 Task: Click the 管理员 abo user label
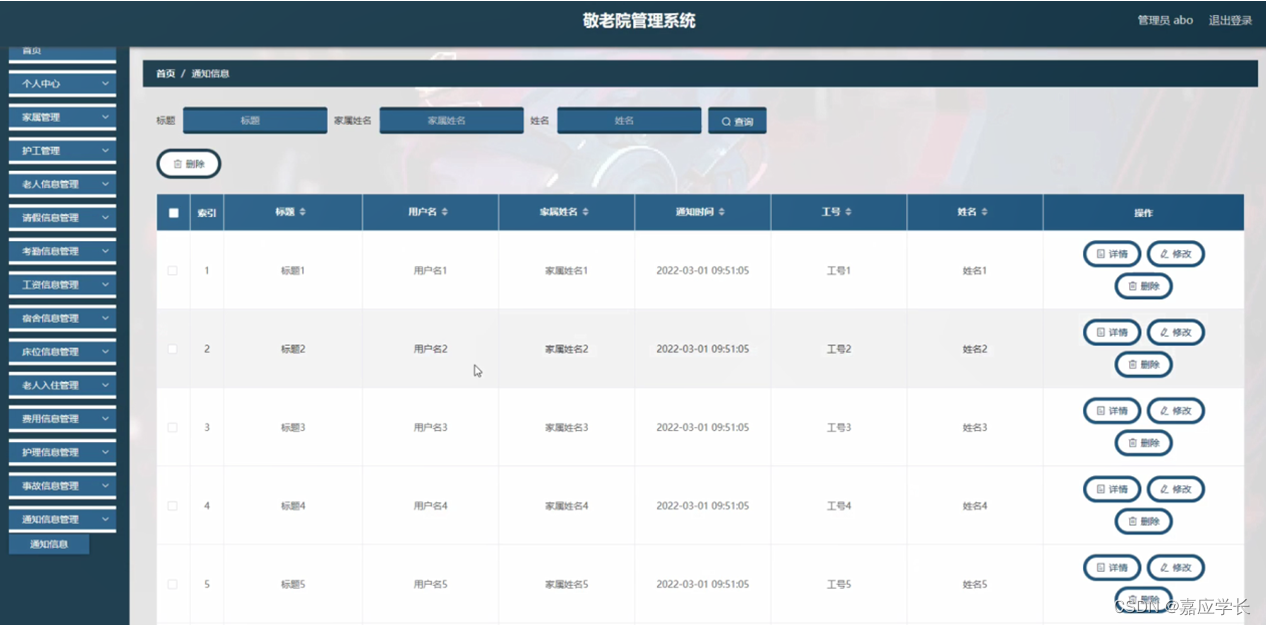[1165, 20]
